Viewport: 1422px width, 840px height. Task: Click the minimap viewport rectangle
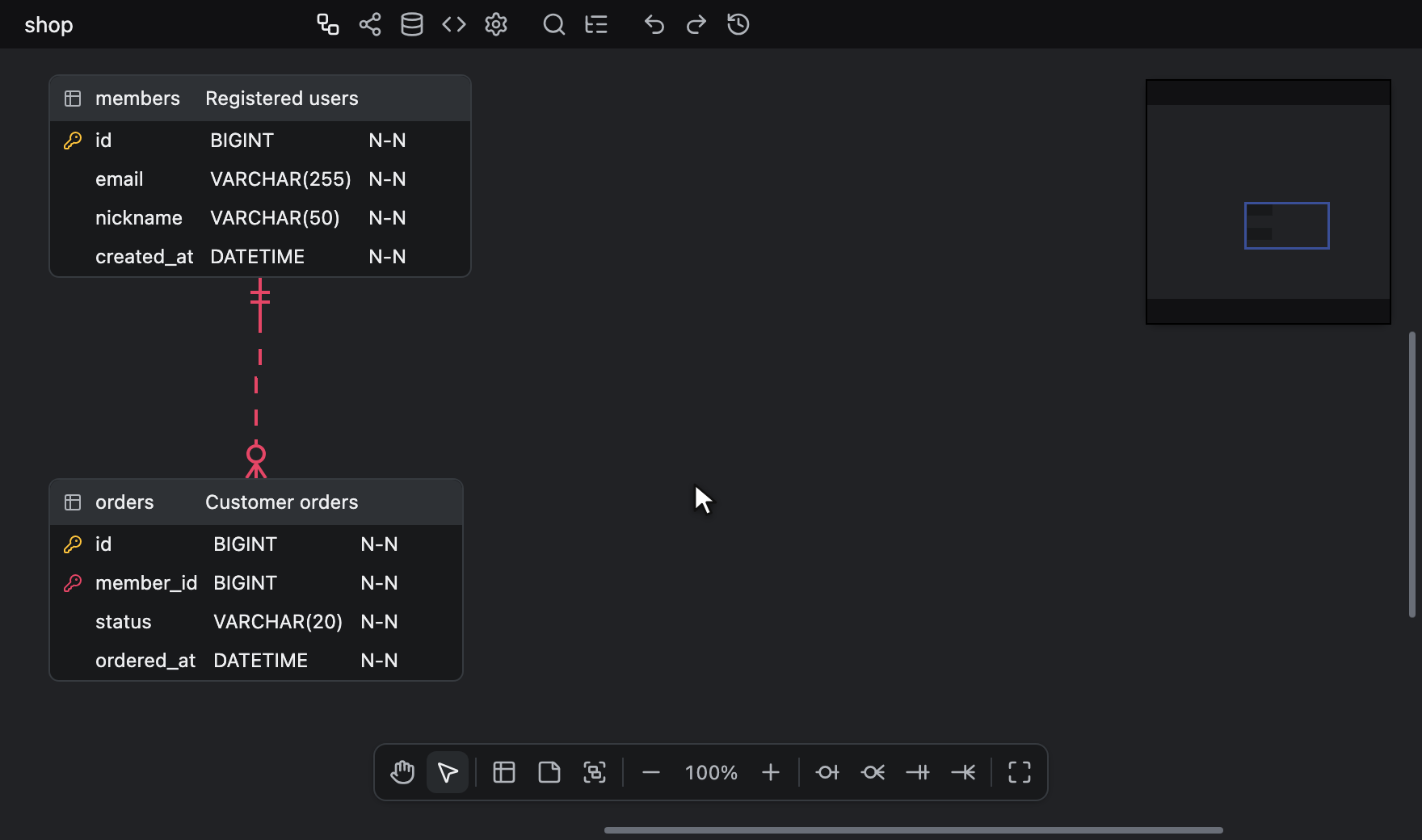pyautogui.click(x=1287, y=225)
